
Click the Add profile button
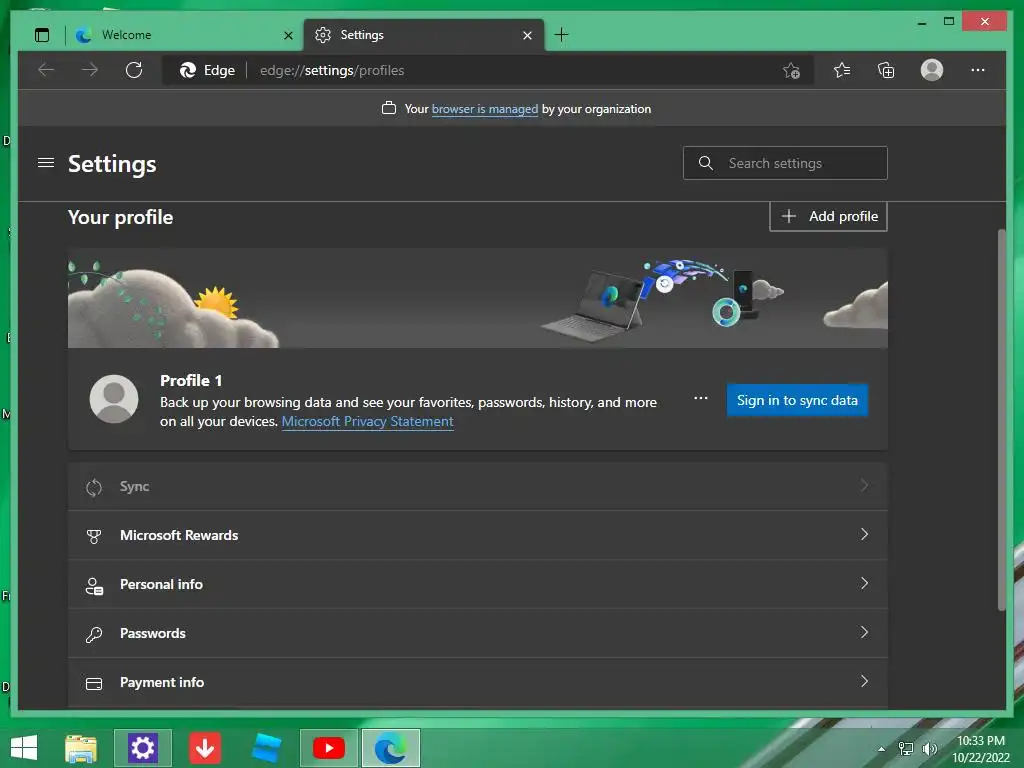tap(828, 216)
